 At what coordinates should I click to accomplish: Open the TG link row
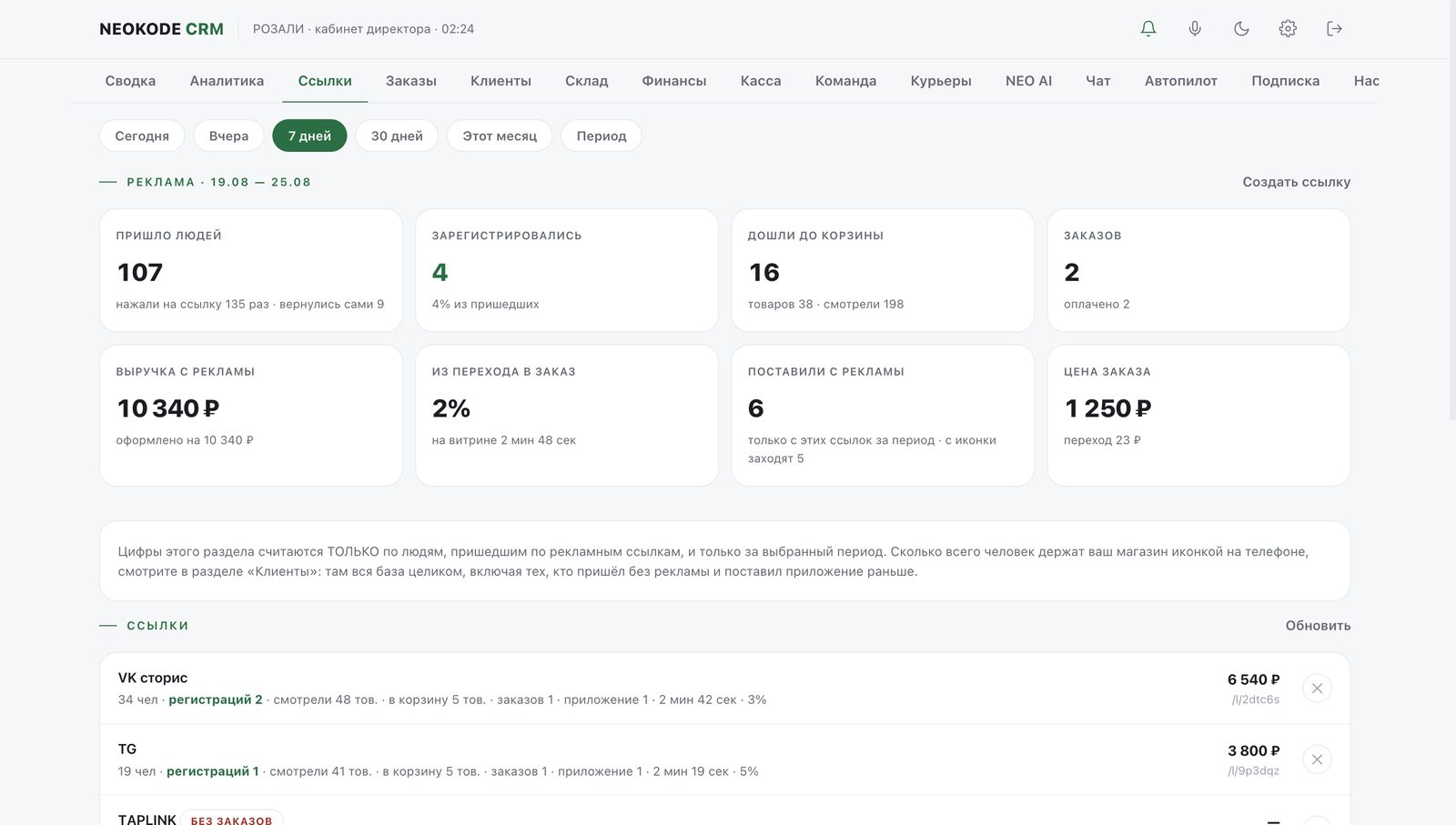[x=724, y=759]
